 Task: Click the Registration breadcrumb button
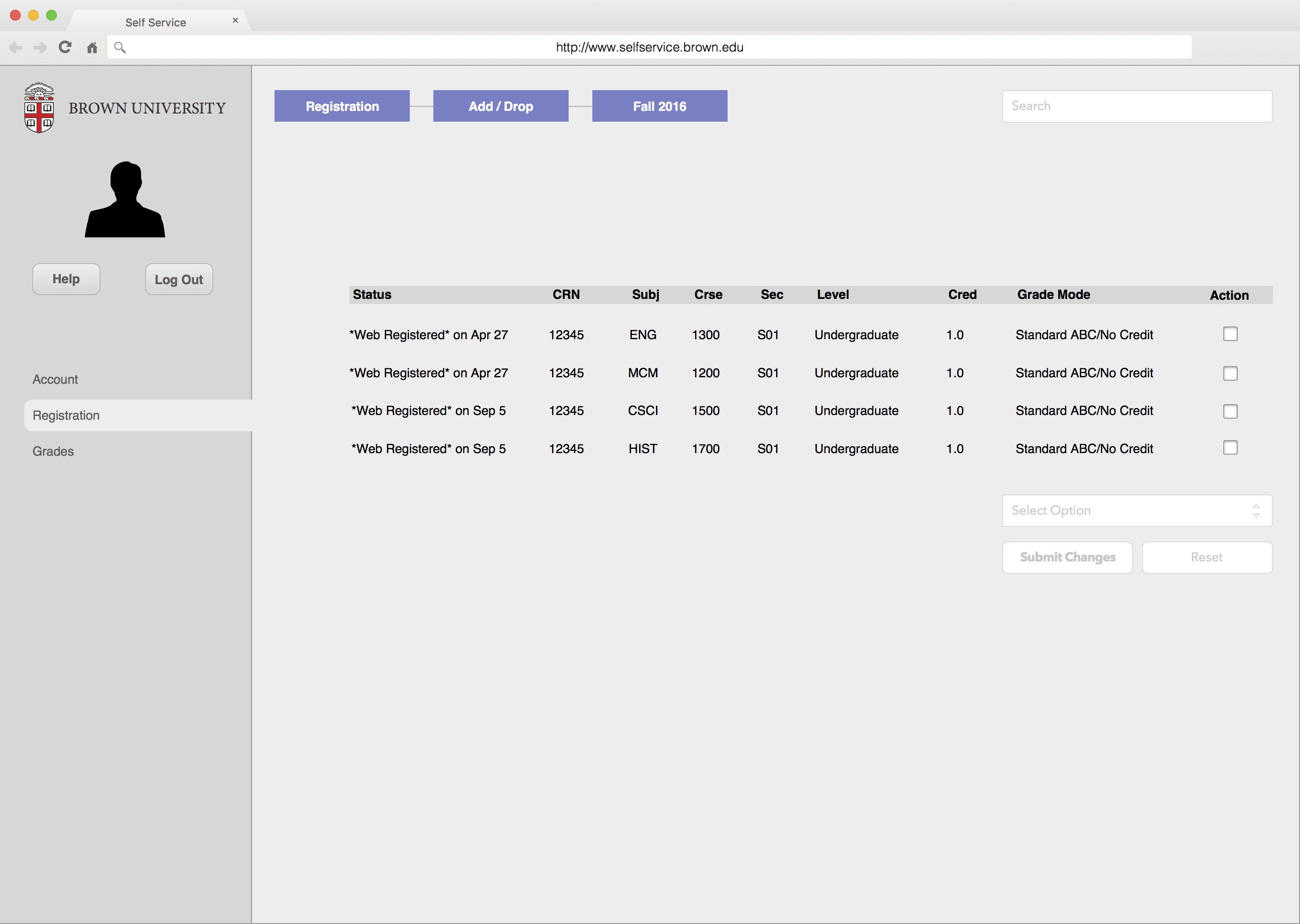[x=342, y=106]
